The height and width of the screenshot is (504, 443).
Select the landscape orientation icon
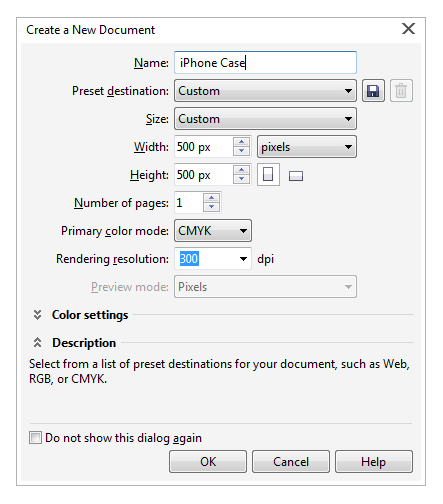pos(296,176)
